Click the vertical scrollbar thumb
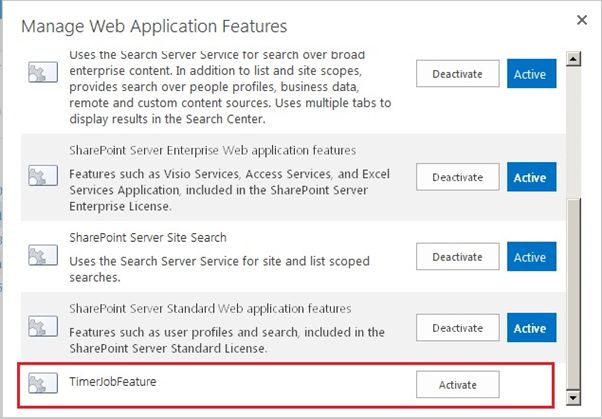 574,290
